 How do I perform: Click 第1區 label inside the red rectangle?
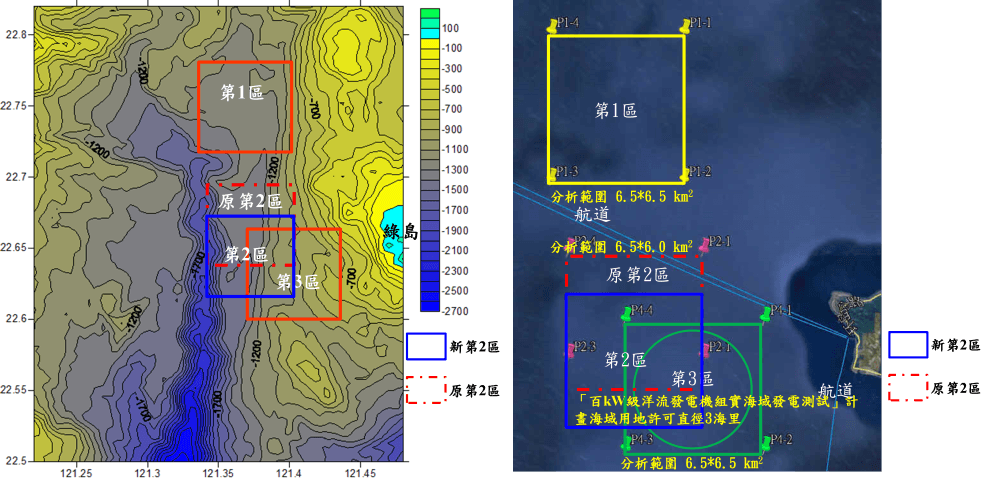tap(242, 93)
